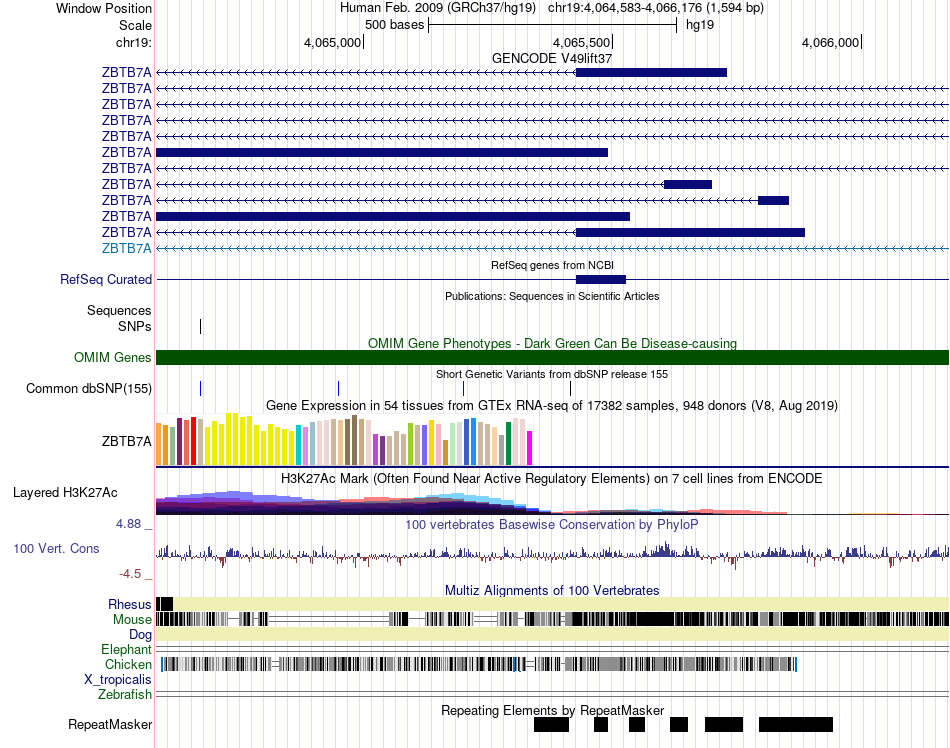Click the rightmost RepeatMasker black block
Viewport: 950px width, 748px height.
click(796, 724)
